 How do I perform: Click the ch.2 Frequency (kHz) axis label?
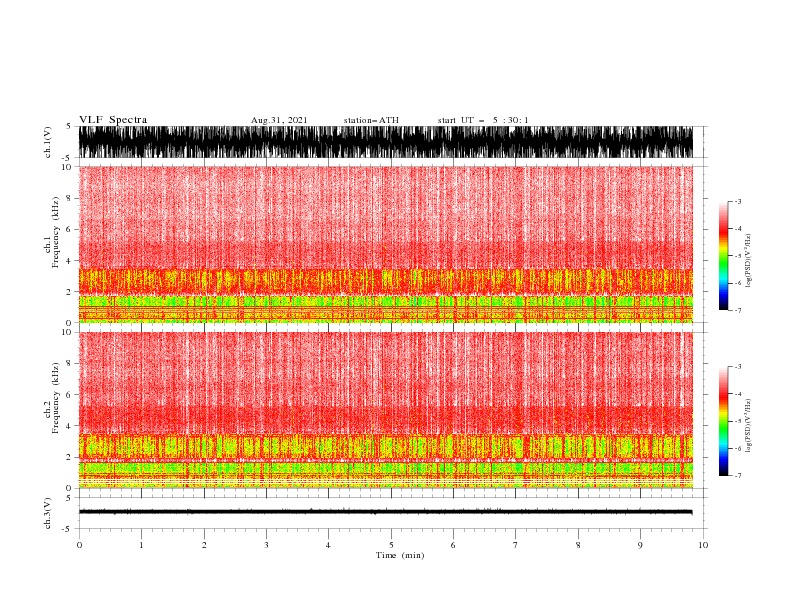pyautogui.click(x=52, y=398)
